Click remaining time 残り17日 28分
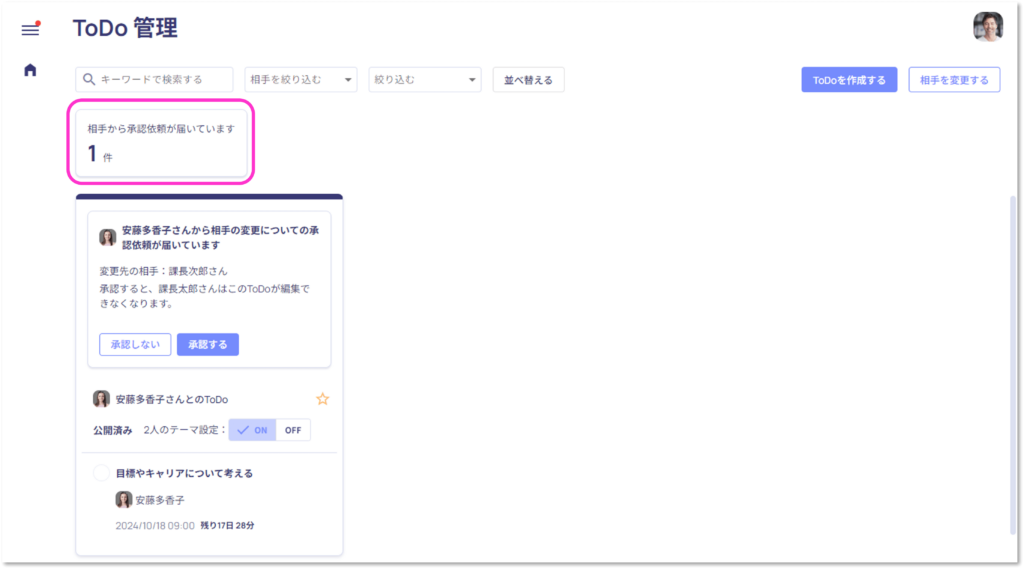1024x569 pixels. pos(227,525)
